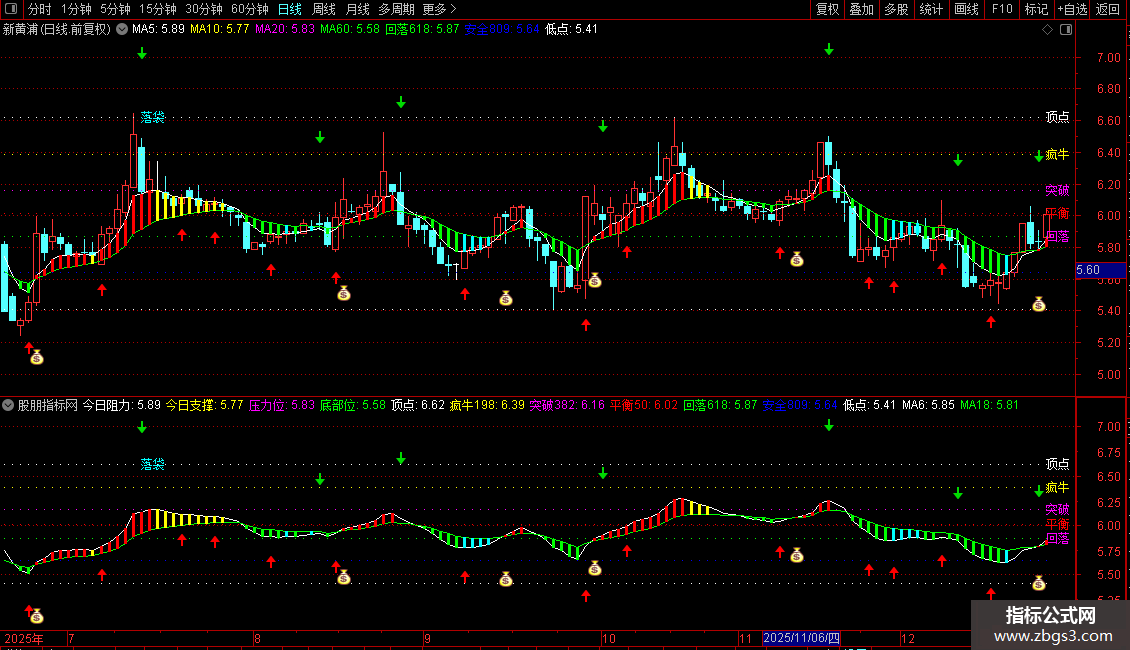
Task: Click the 顶点 level label in main chart
Action: pyautogui.click(x=1057, y=117)
